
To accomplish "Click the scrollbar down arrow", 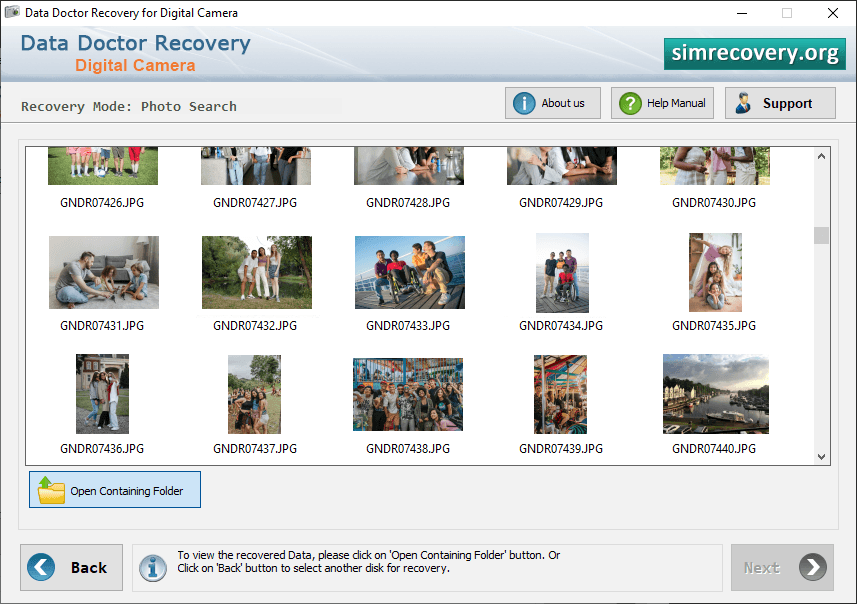I will coord(821,456).
